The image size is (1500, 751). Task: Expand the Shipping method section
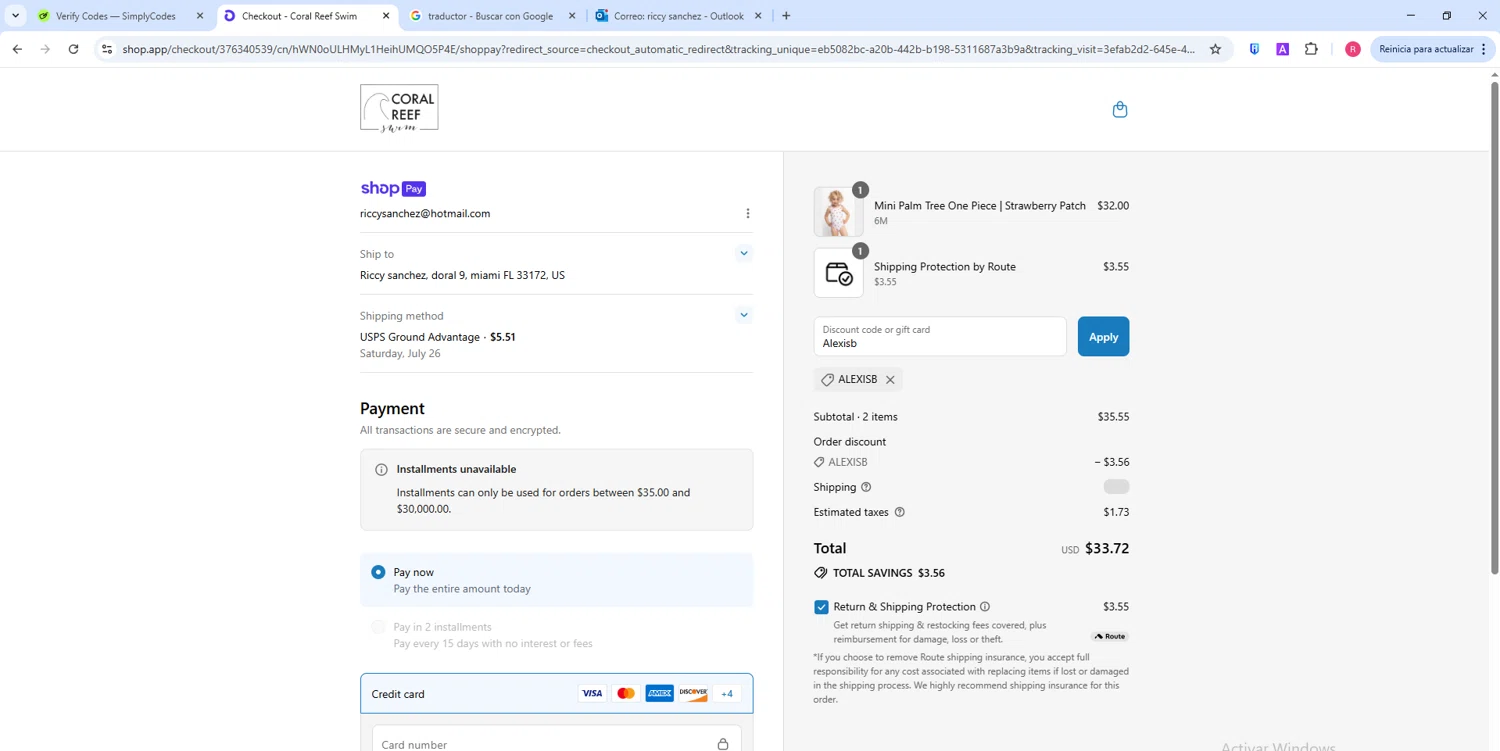[743, 315]
